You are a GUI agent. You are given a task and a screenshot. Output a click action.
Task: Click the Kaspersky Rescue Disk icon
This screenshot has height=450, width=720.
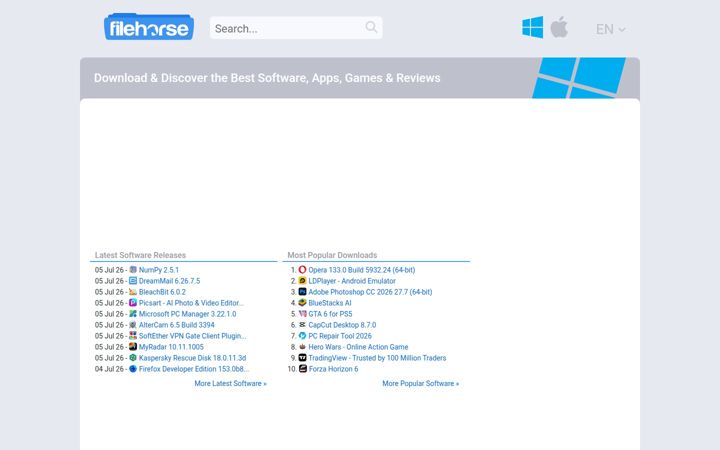[x=133, y=358]
